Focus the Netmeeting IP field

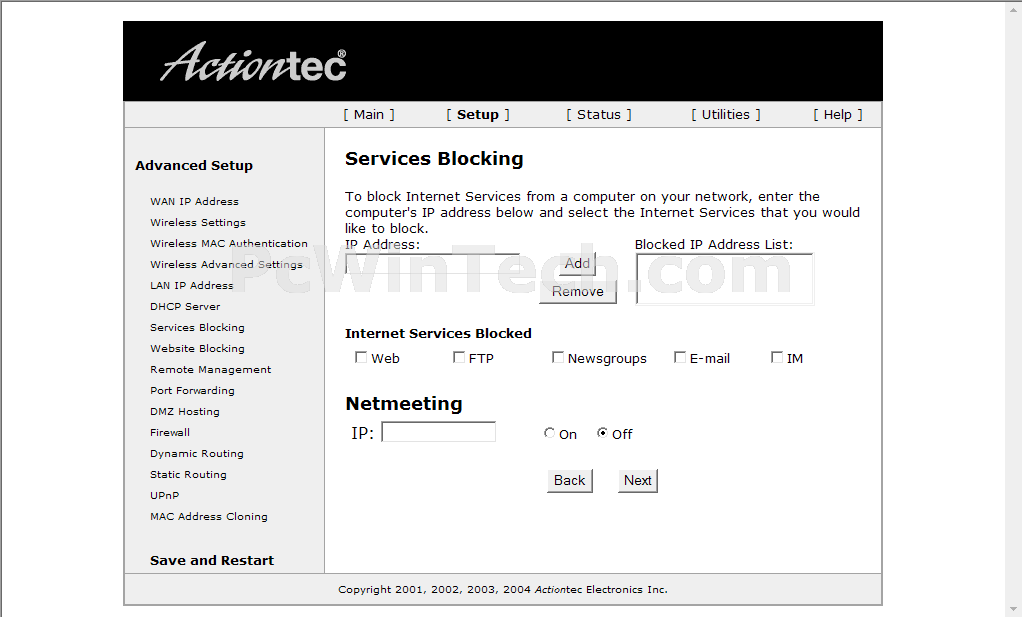[439, 432]
